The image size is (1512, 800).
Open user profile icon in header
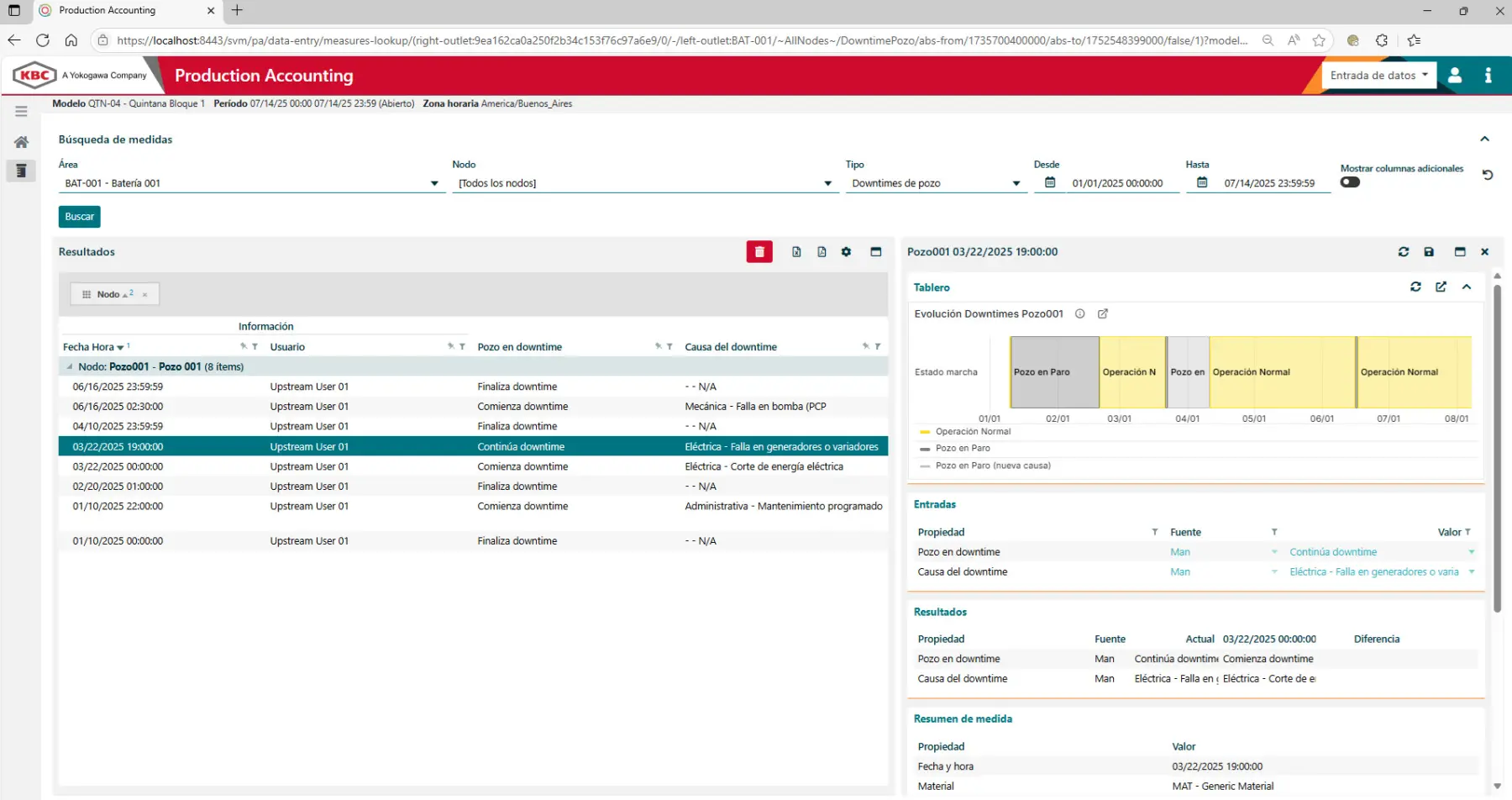point(1455,76)
